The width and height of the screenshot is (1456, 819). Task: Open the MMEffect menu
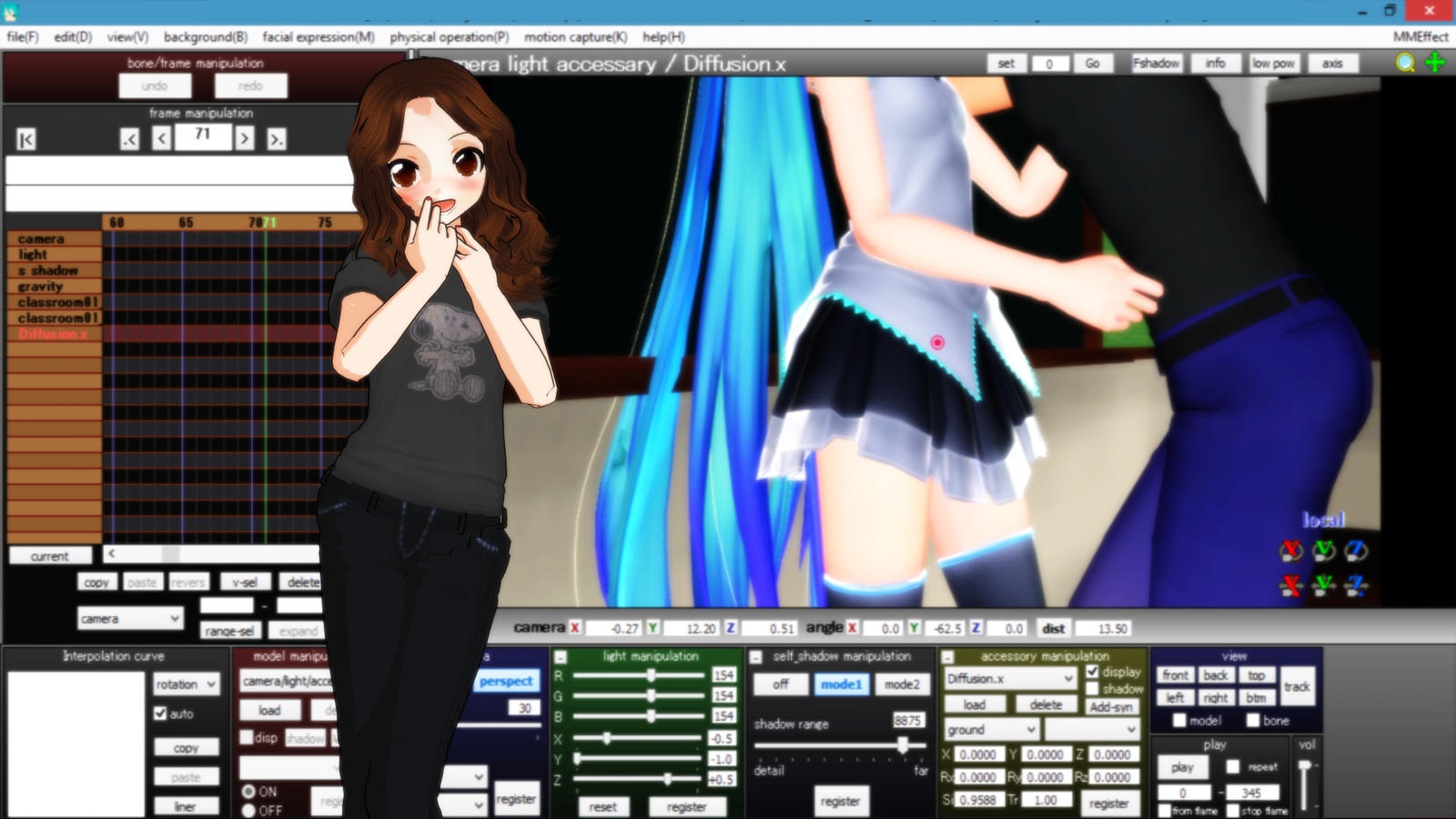point(1421,37)
